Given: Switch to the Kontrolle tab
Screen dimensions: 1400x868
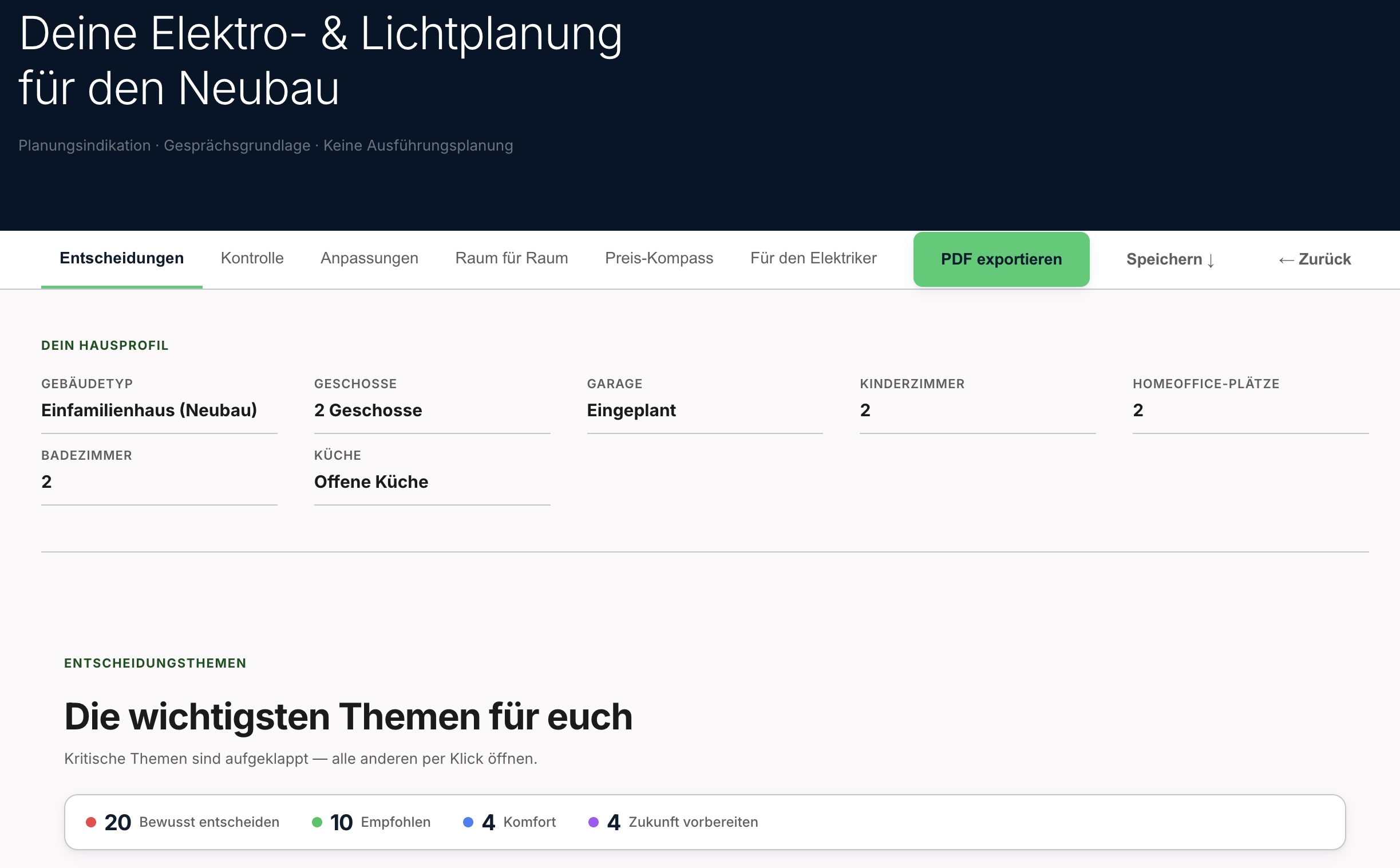Looking at the screenshot, I should pyautogui.click(x=252, y=258).
